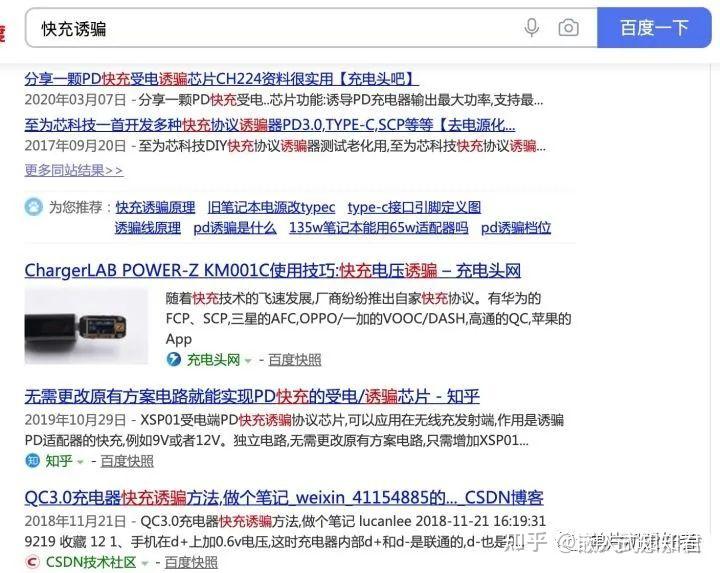Open the CSDN技术社区 source link
Screen dimensions: 720x573
point(90,562)
